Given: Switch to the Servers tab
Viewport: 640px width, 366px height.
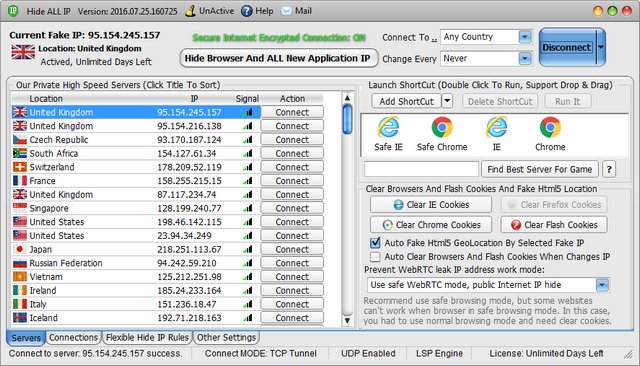Looking at the screenshot, I should tap(26, 338).
